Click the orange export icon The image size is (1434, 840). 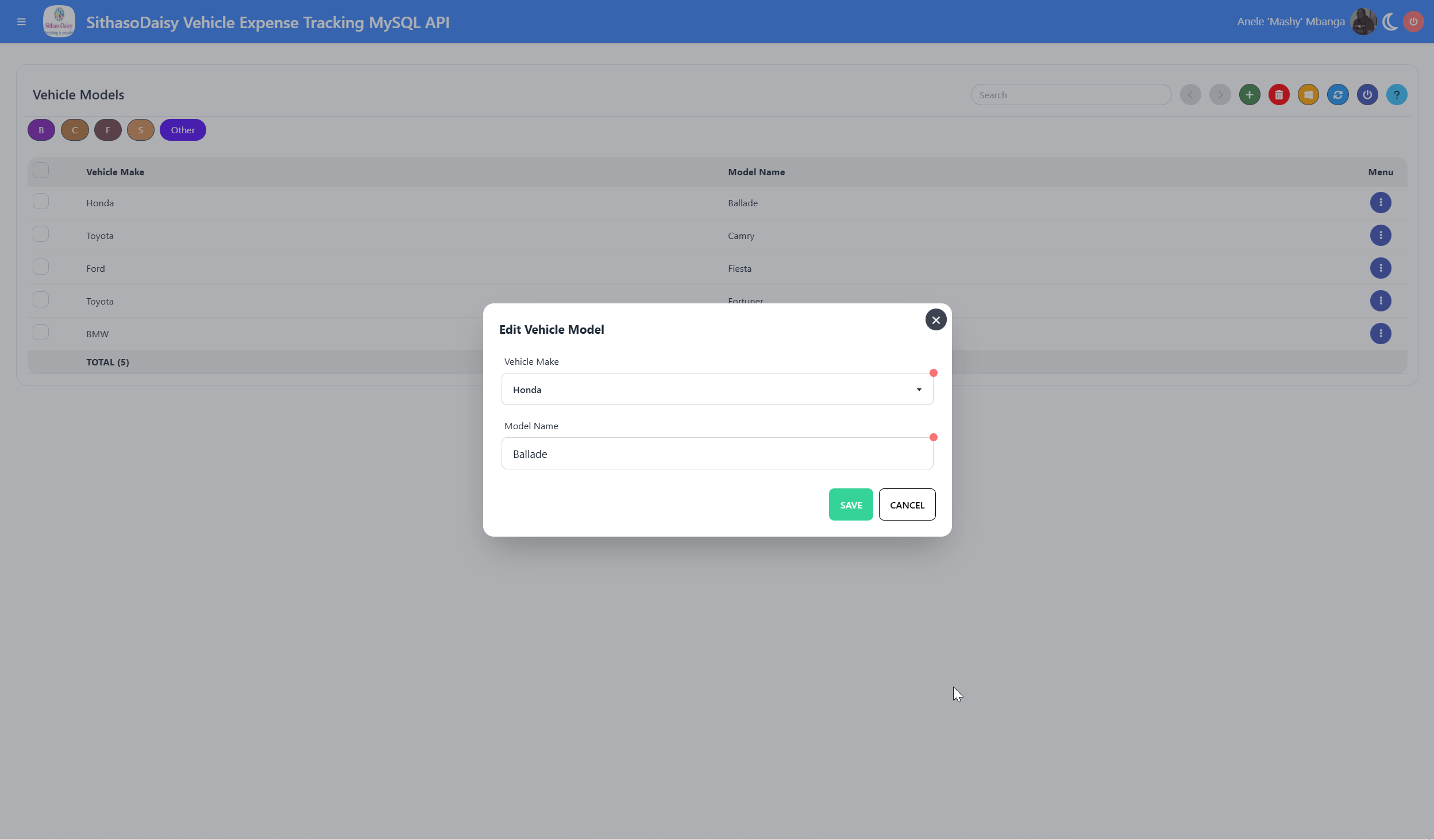click(x=1308, y=95)
